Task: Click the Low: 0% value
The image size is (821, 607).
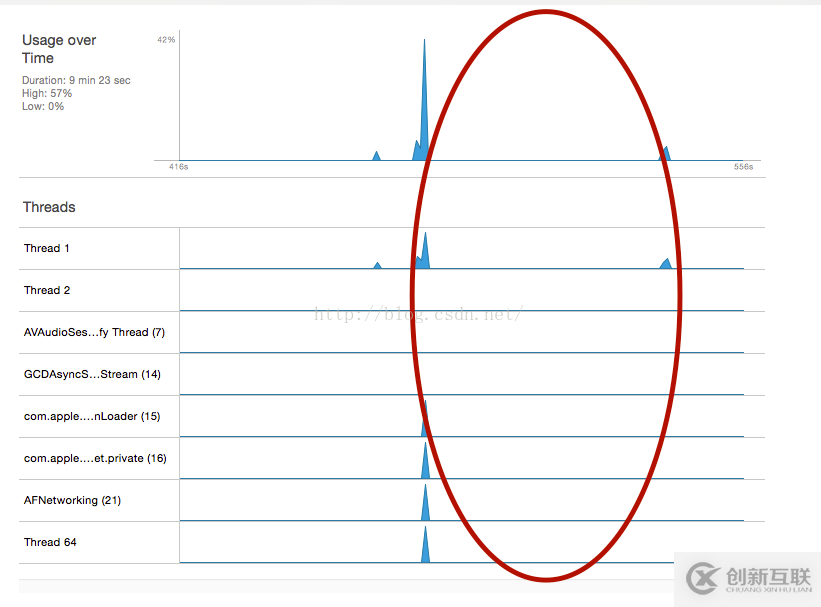Action: (43, 106)
